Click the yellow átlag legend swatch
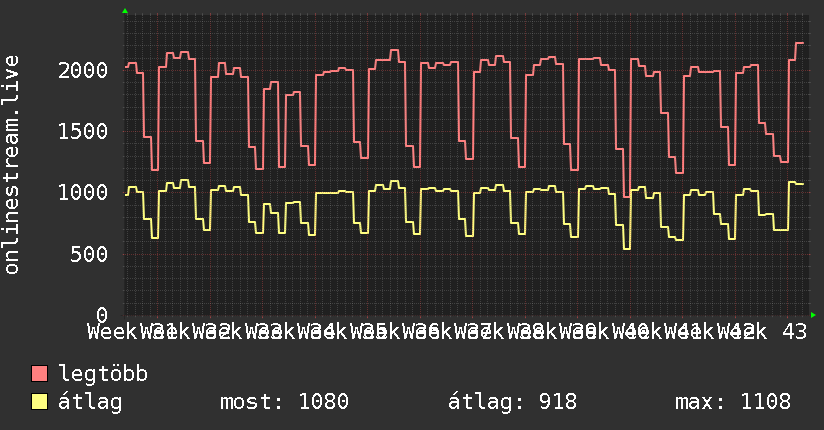824x430 pixels. coord(39,402)
